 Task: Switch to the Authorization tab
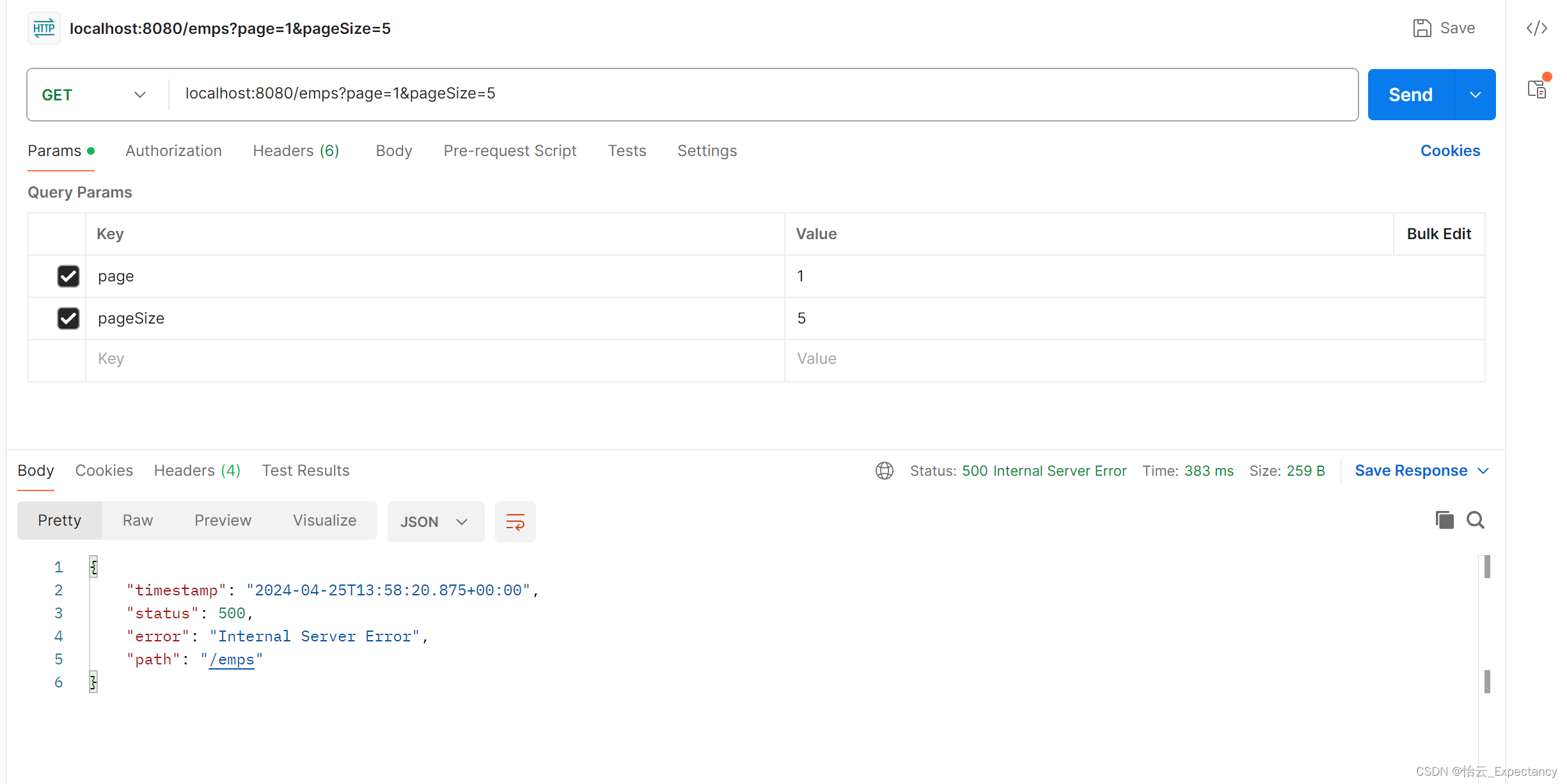point(173,150)
